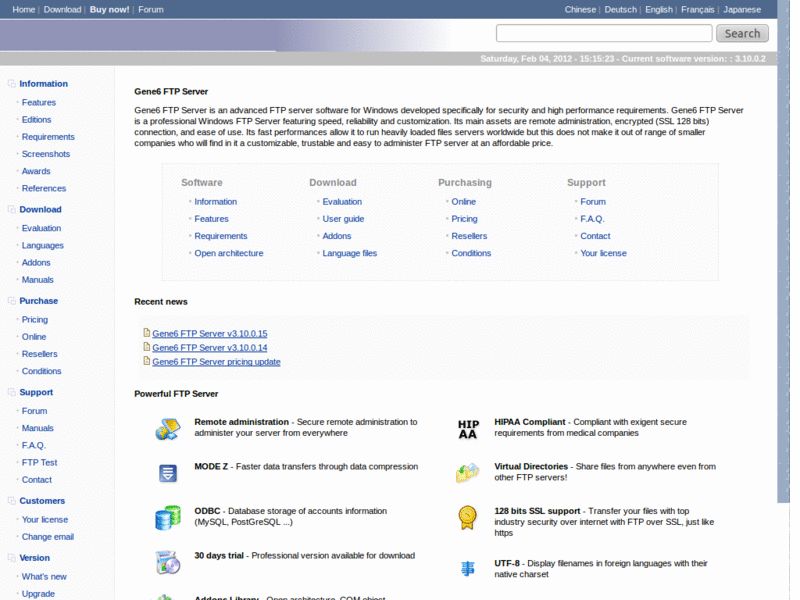Click document icon beside v3.10.0.15 news

pyautogui.click(x=146, y=333)
